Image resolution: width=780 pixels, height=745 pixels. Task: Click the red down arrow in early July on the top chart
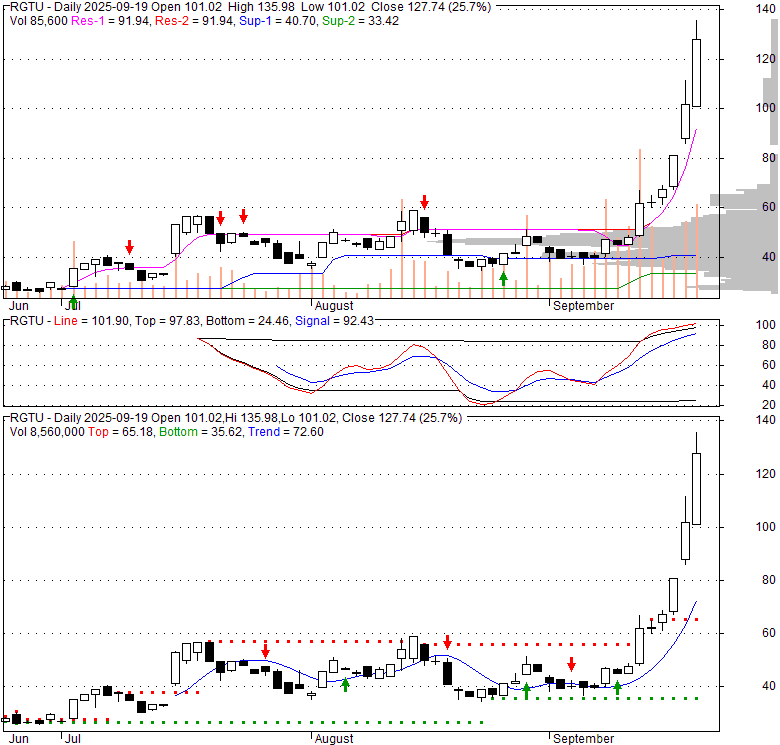129,247
